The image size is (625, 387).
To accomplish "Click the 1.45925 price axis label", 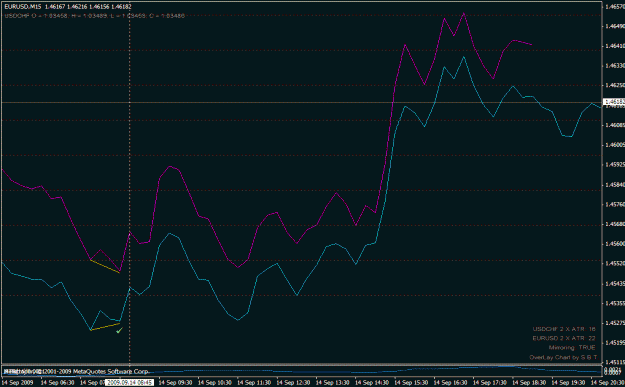I will tap(615, 164).
